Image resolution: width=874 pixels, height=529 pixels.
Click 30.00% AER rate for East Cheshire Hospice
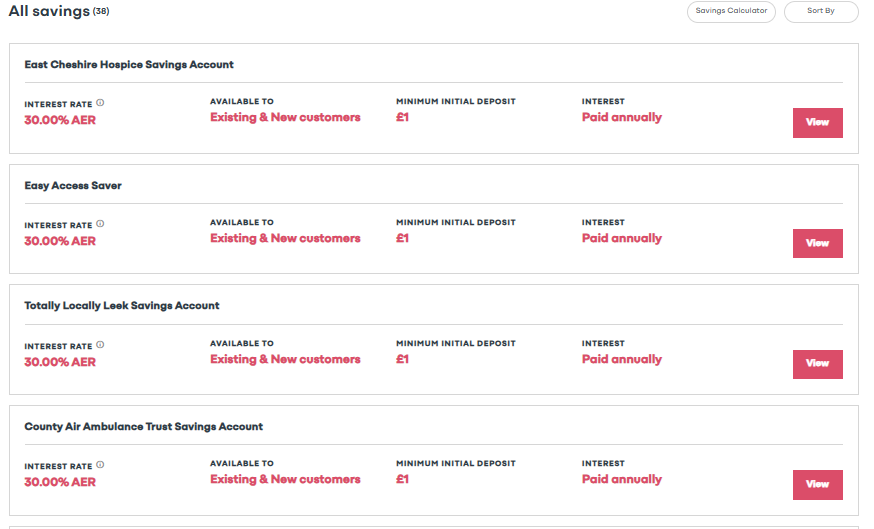(x=60, y=120)
